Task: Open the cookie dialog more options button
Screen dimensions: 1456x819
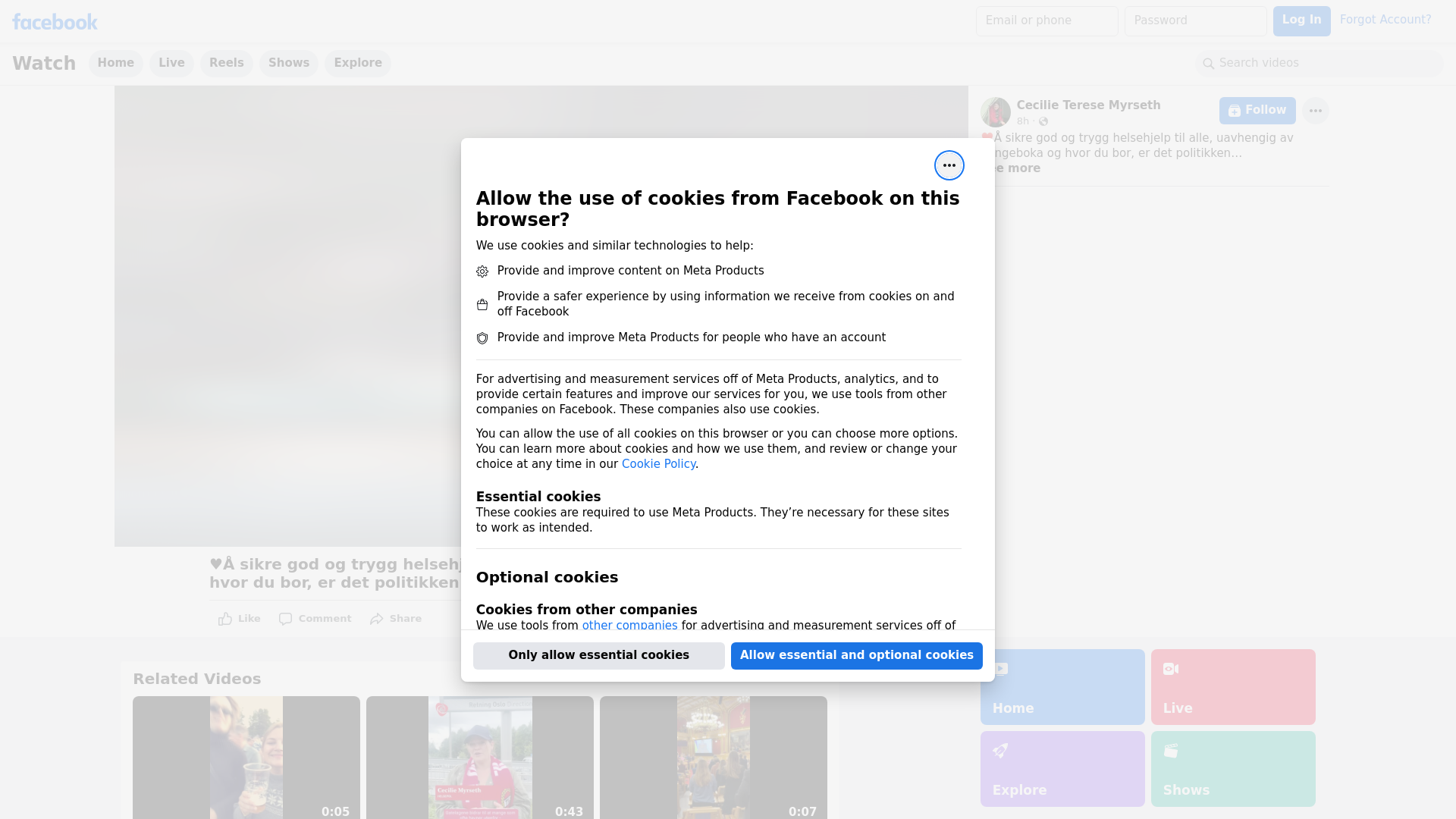Action: (x=949, y=165)
